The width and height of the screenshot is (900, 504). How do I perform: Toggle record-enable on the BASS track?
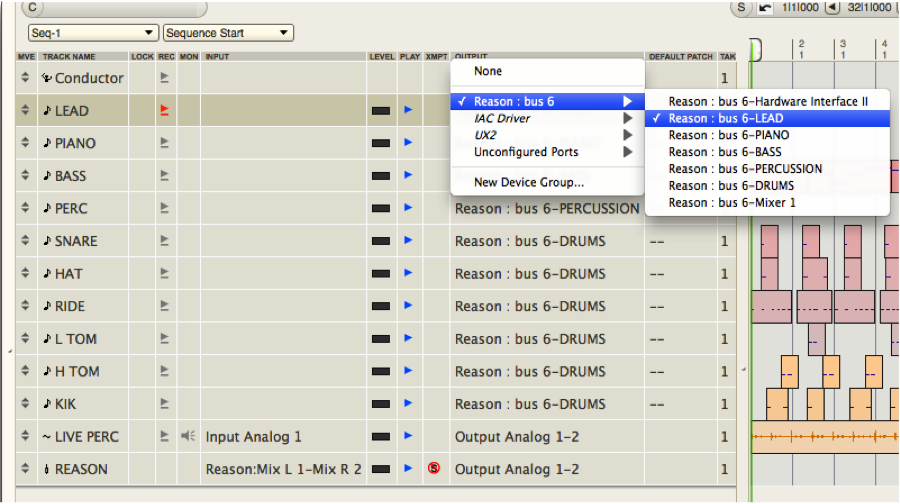pos(165,175)
